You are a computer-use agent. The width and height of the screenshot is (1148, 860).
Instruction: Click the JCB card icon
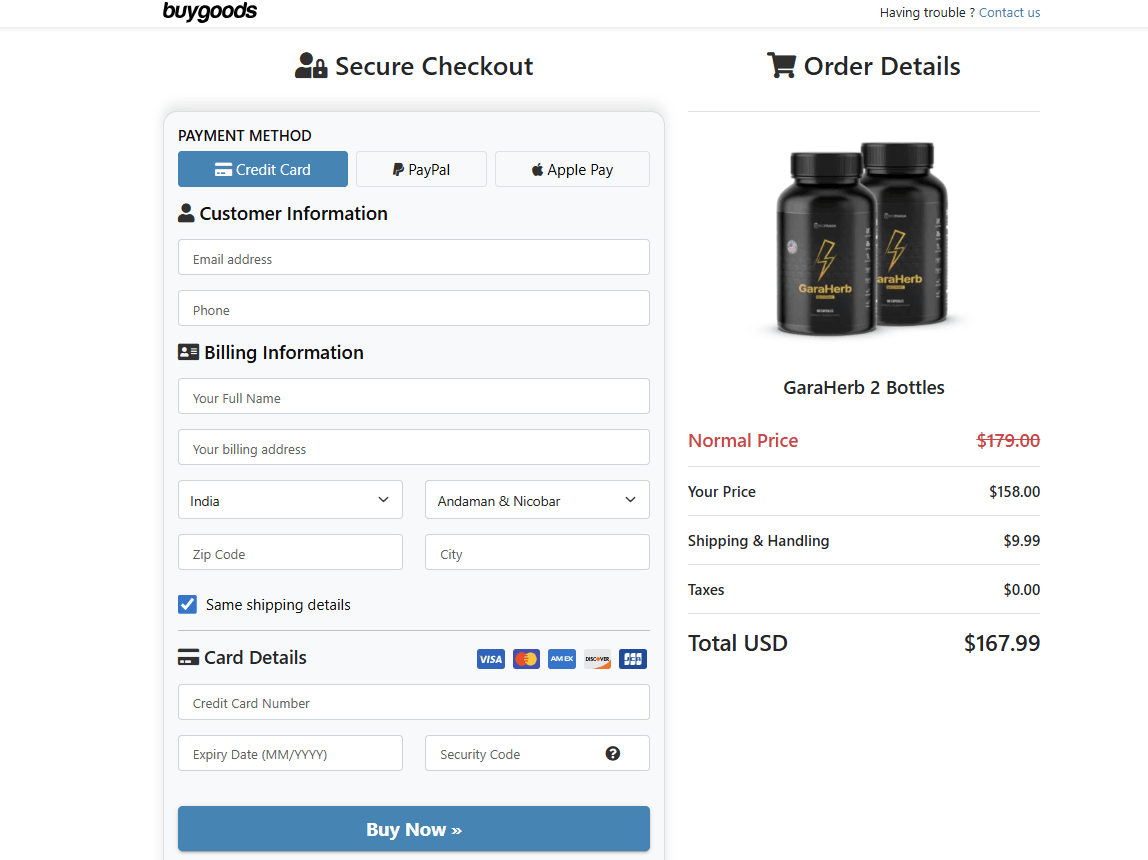pyautogui.click(x=632, y=659)
